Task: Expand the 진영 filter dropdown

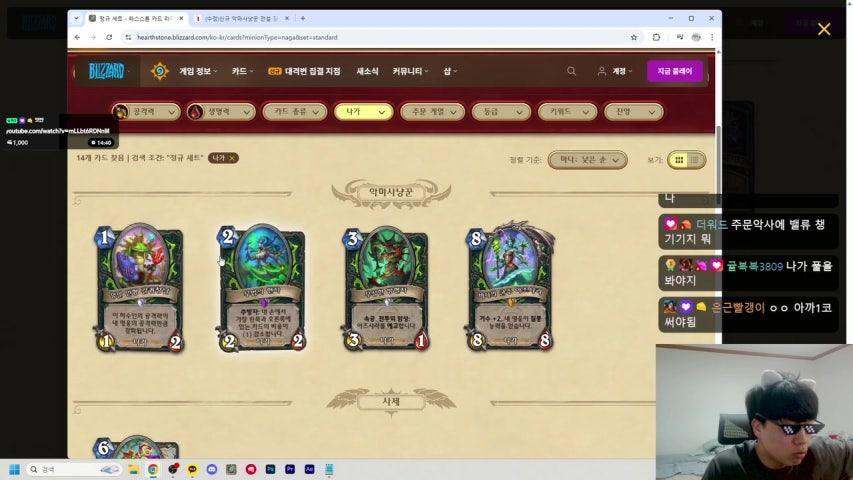Action: pyautogui.click(x=633, y=112)
